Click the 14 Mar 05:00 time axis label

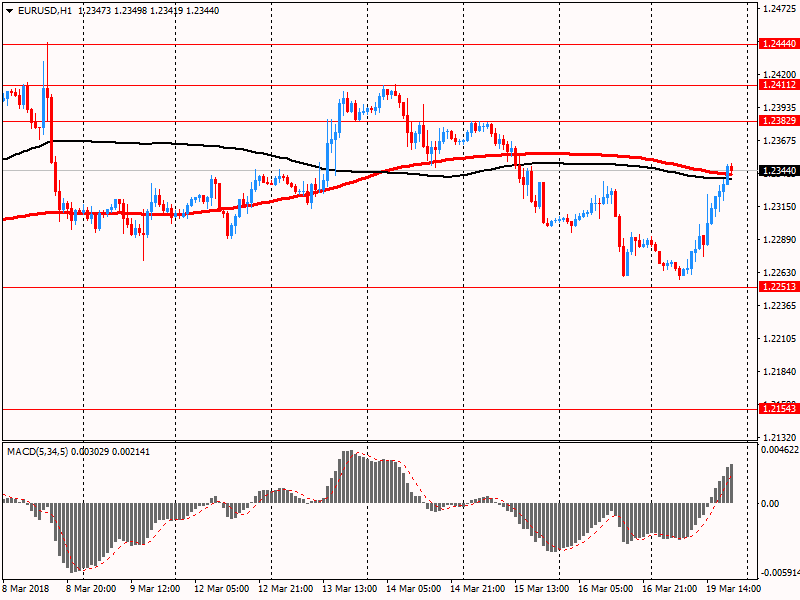(413, 588)
